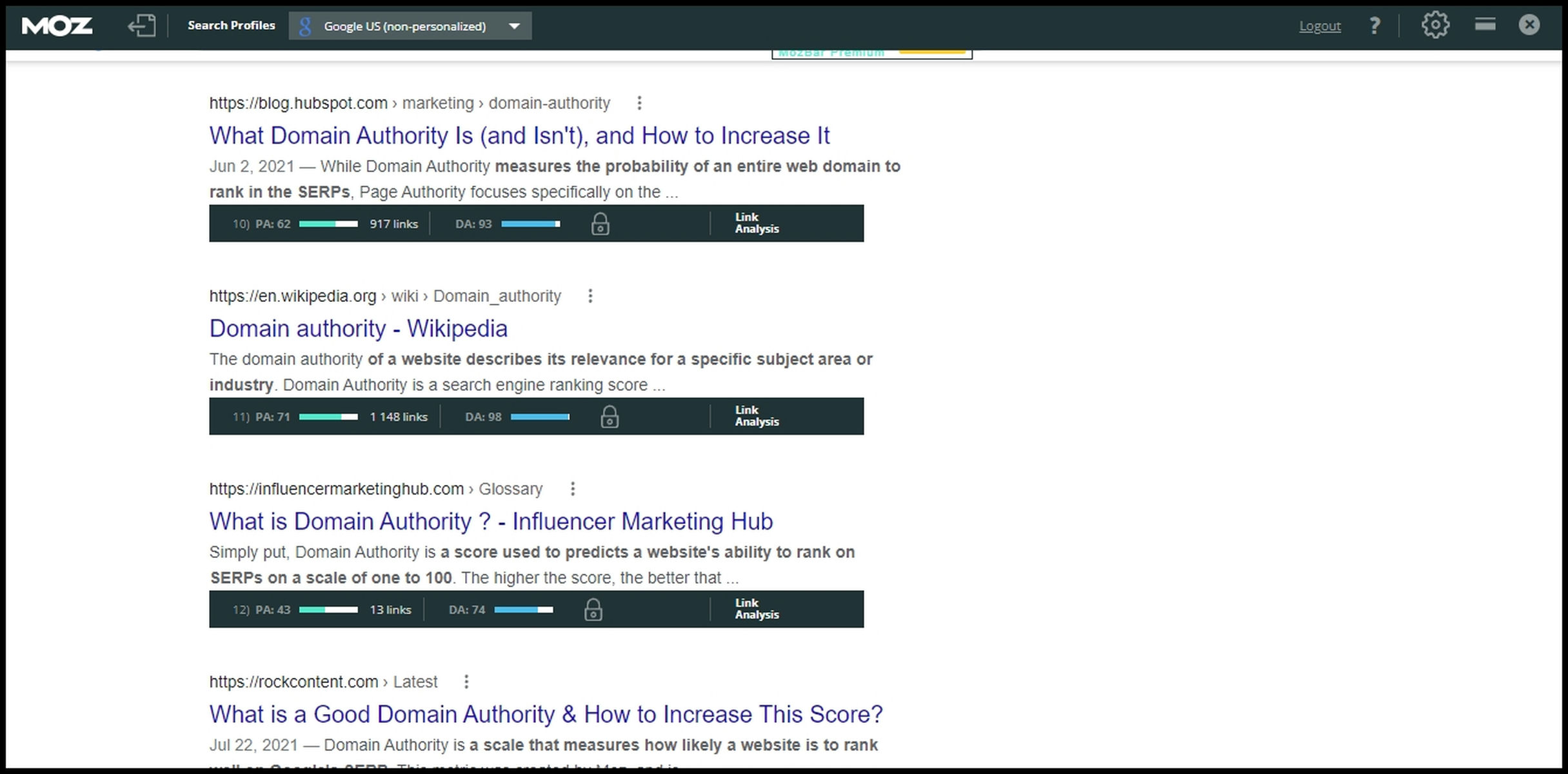Click '917 links' in HubSpot row

tap(393, 224)
